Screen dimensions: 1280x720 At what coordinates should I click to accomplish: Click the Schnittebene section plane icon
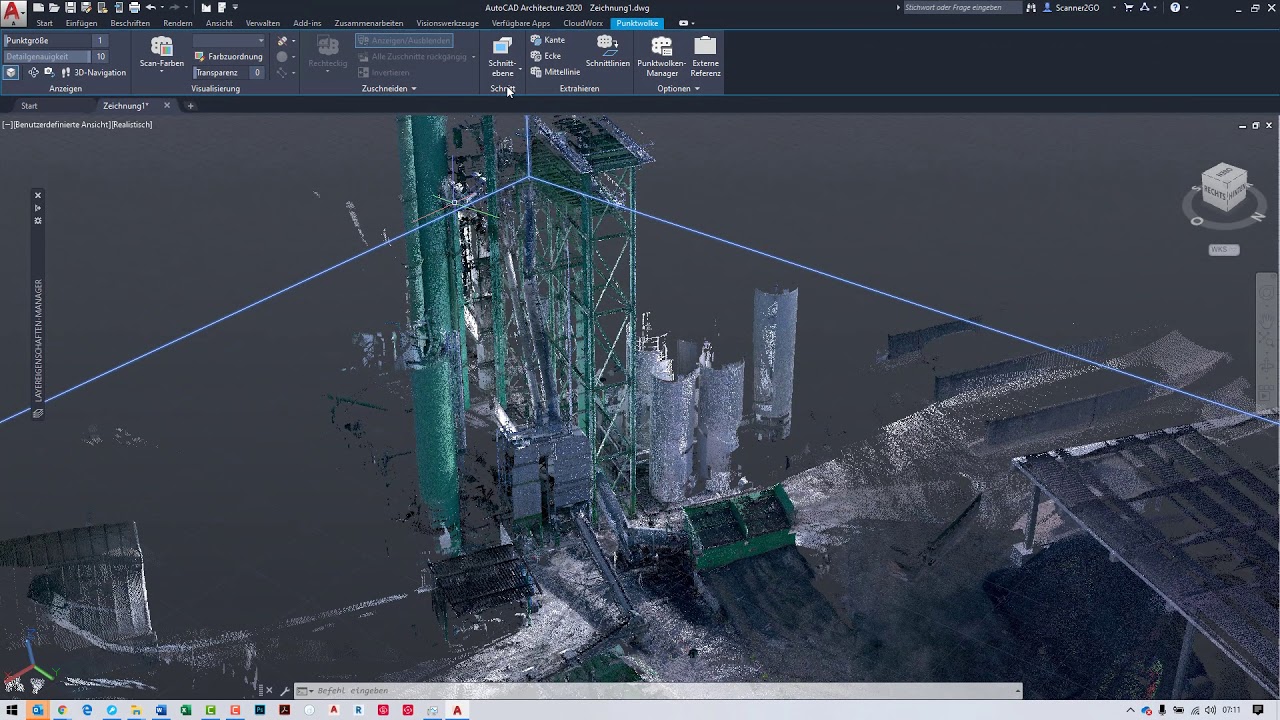point(502,47)
